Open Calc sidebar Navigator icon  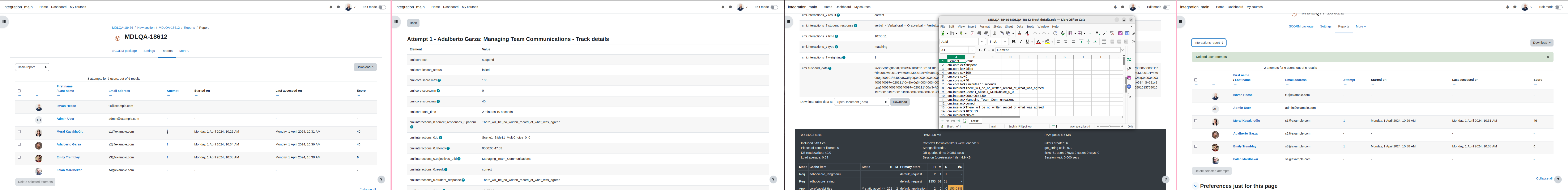point(1129,86)
